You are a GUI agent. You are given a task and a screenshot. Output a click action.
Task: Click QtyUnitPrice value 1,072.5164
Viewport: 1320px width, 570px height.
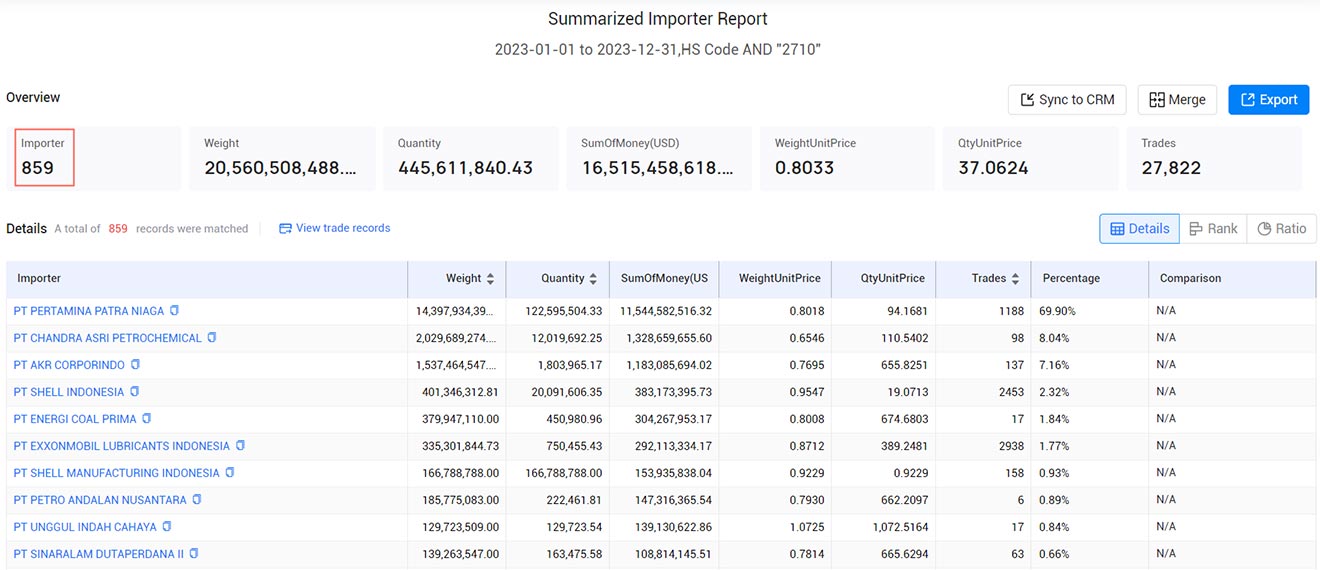(x=901, y=527)
